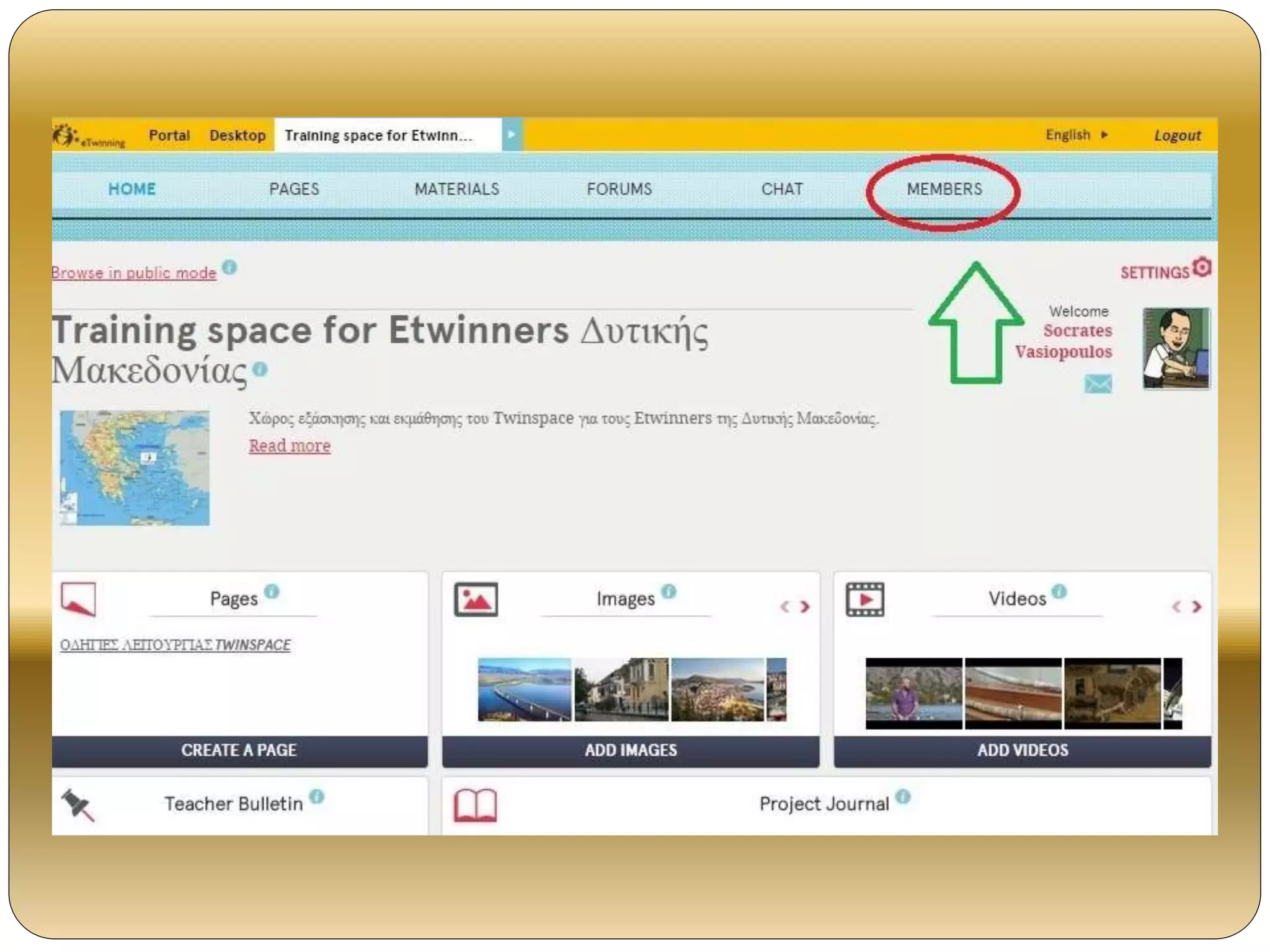Click the info icon beside Videos heading
1270x952 pixels.
[1059, 591]
